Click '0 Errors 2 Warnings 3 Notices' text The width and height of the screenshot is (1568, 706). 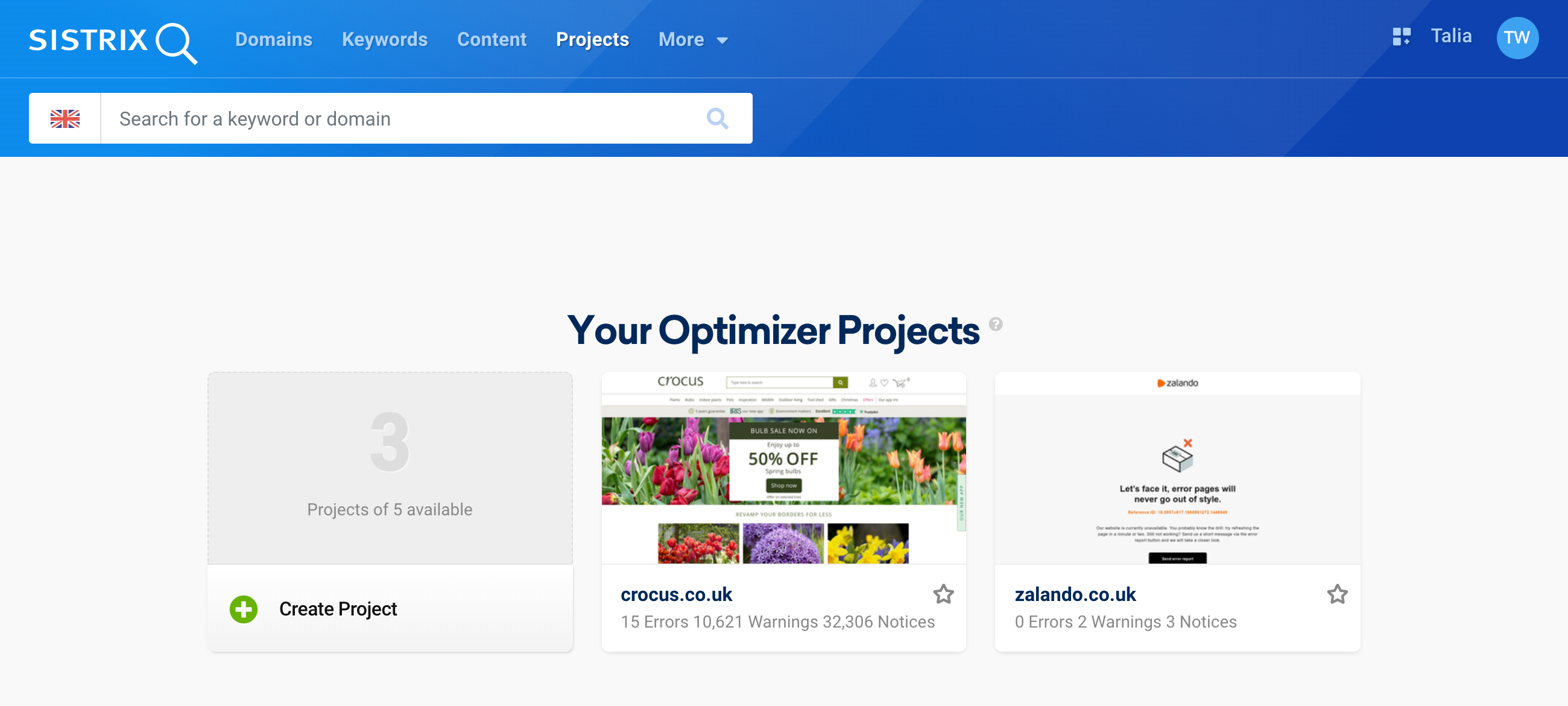(x=1125, y=622)
